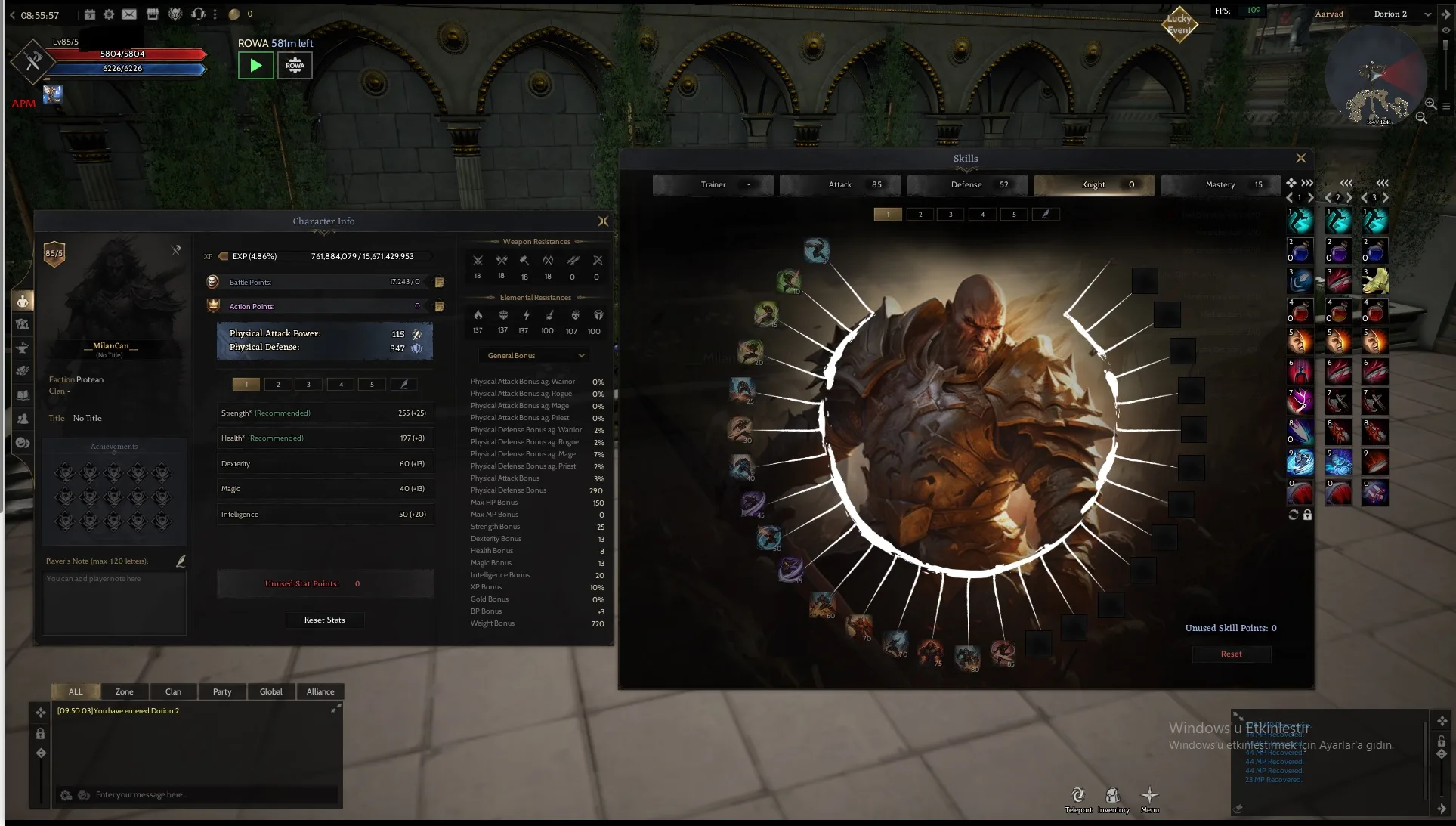Switch chat to the Clan tab

pyautogui.click(x=173, y=691)
